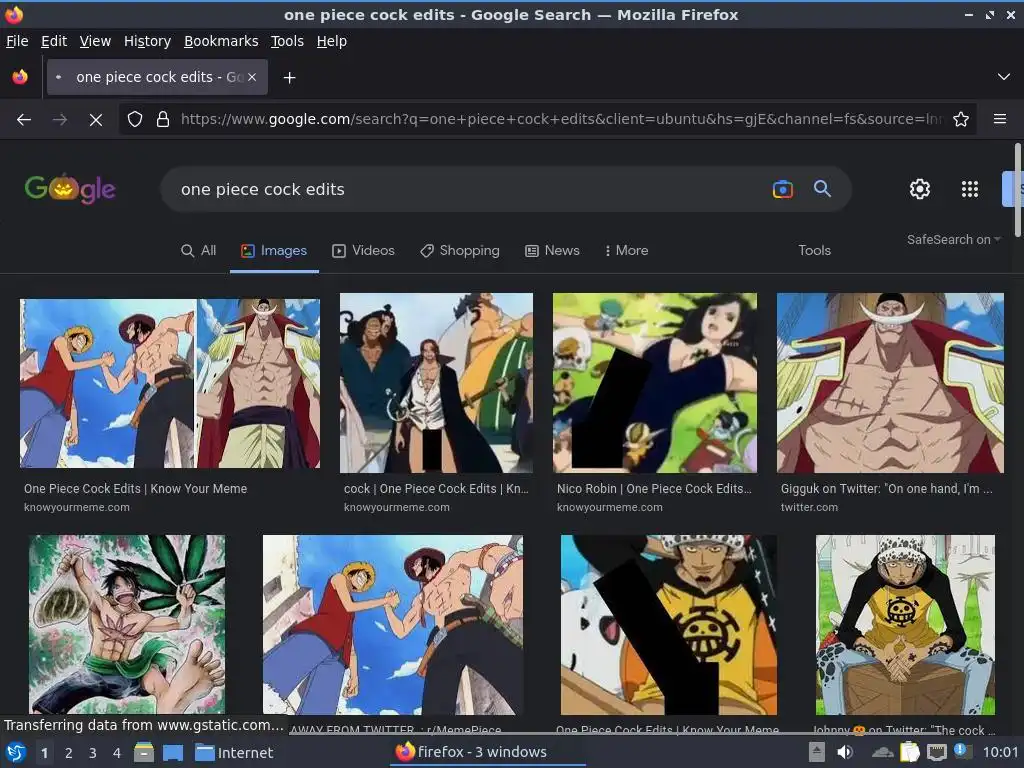Open Google quick settings gear
1024x768 pixels.
coord(920,189)
